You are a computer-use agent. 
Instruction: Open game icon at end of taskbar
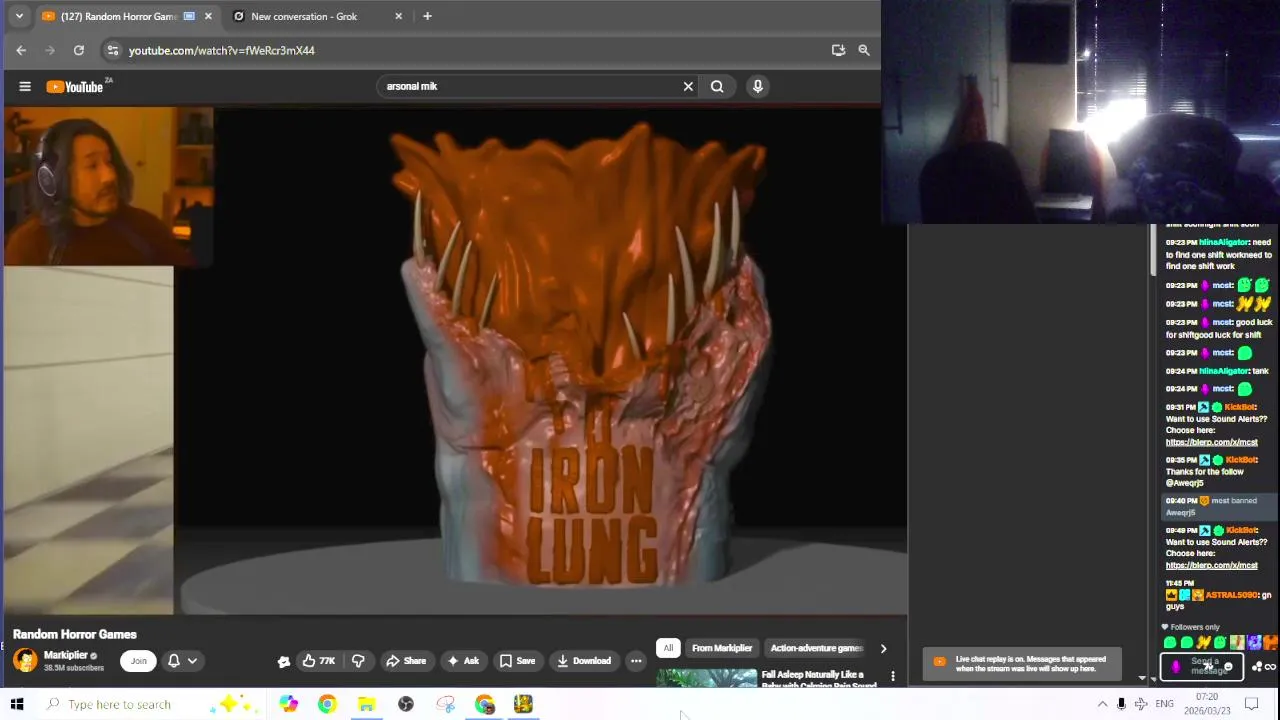[523, 704]
